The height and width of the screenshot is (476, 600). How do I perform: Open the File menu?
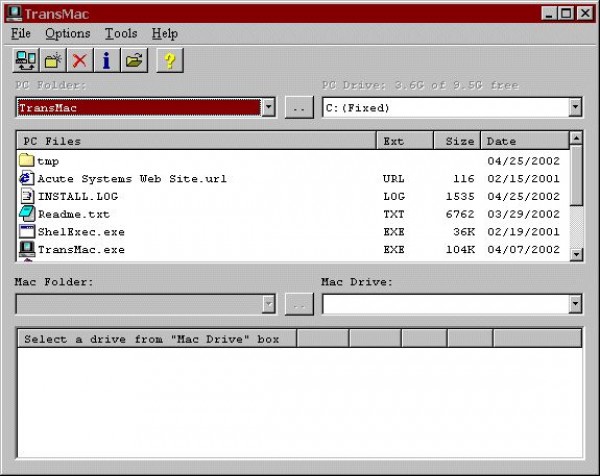point(21,34)
